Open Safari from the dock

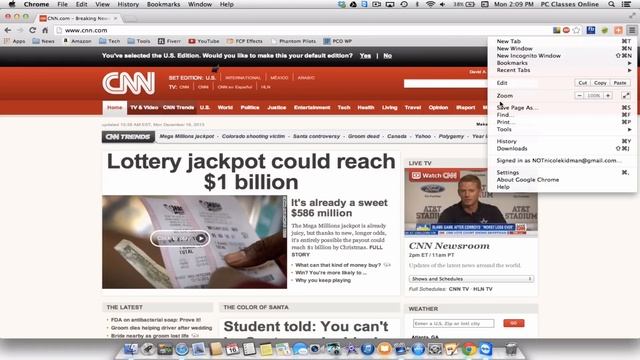click(x=182, y=349)
